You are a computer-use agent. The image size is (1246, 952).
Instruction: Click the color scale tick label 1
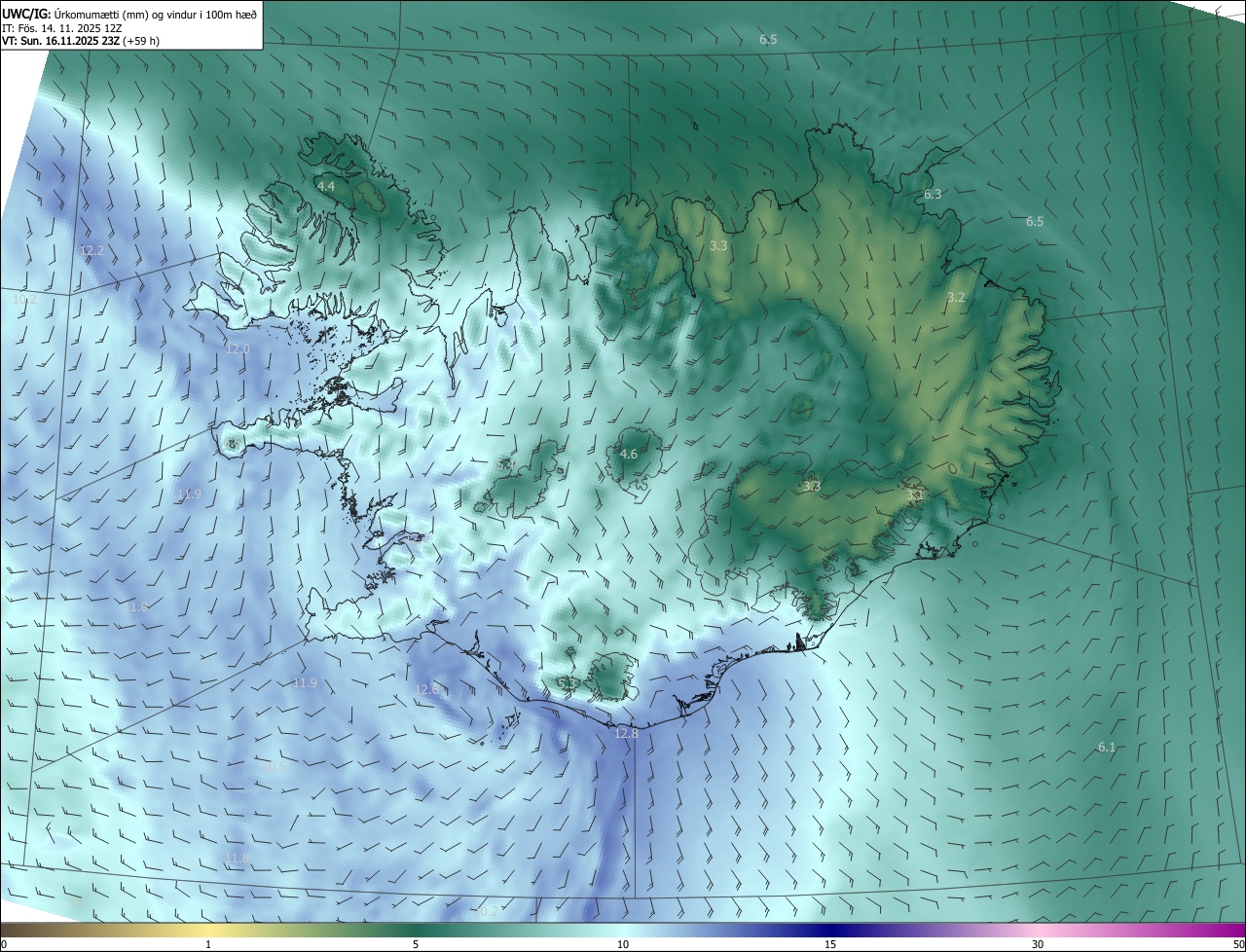pos(208,944)
